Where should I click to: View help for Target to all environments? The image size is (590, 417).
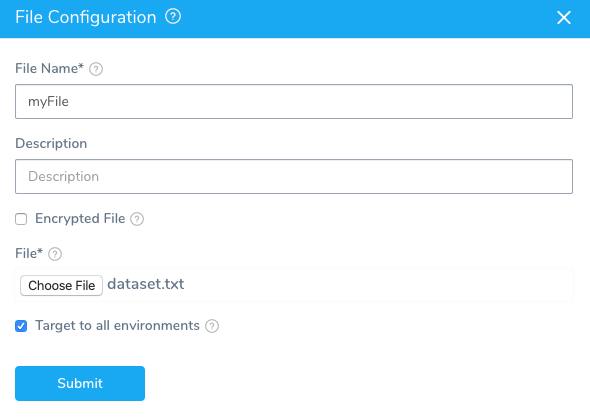pos(212,326)
